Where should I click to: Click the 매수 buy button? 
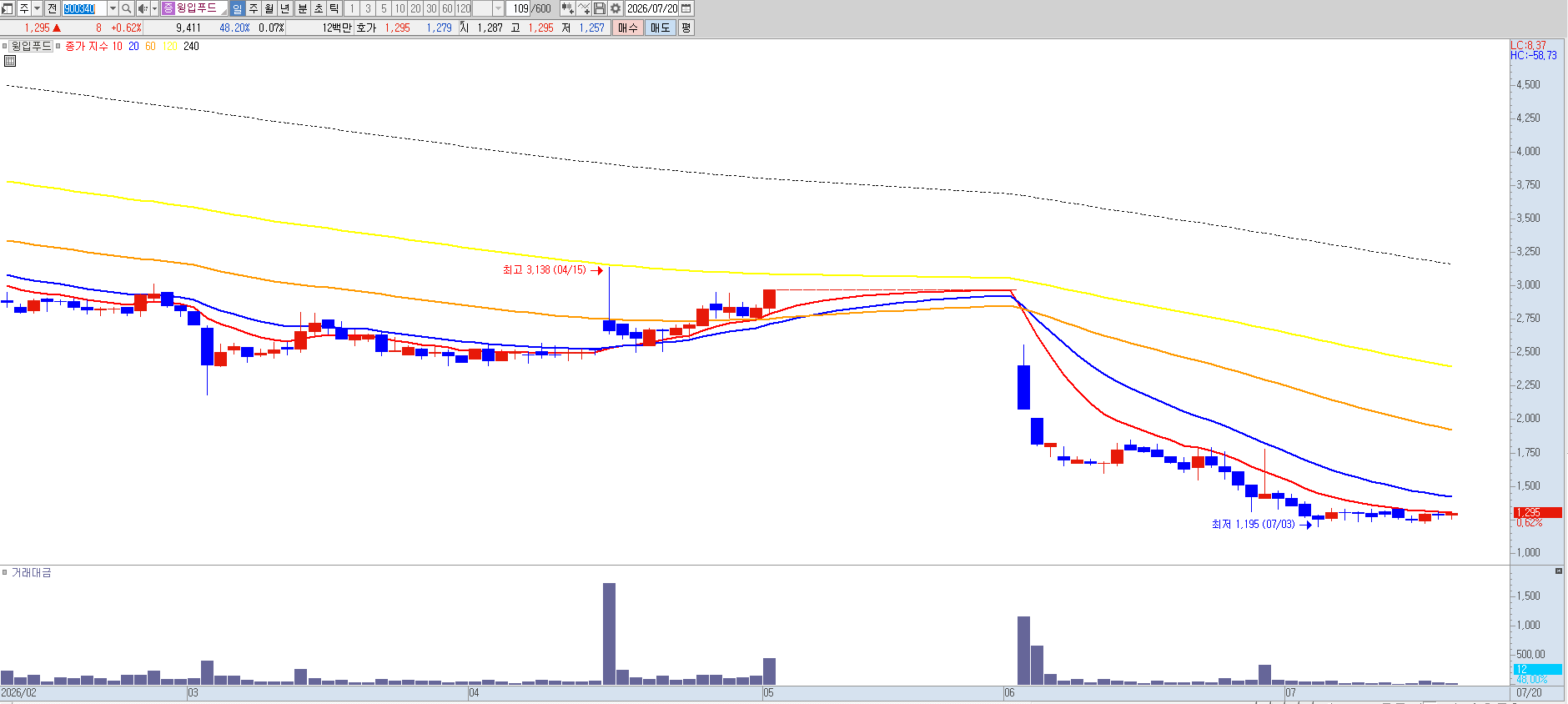(x=627, y=28)
